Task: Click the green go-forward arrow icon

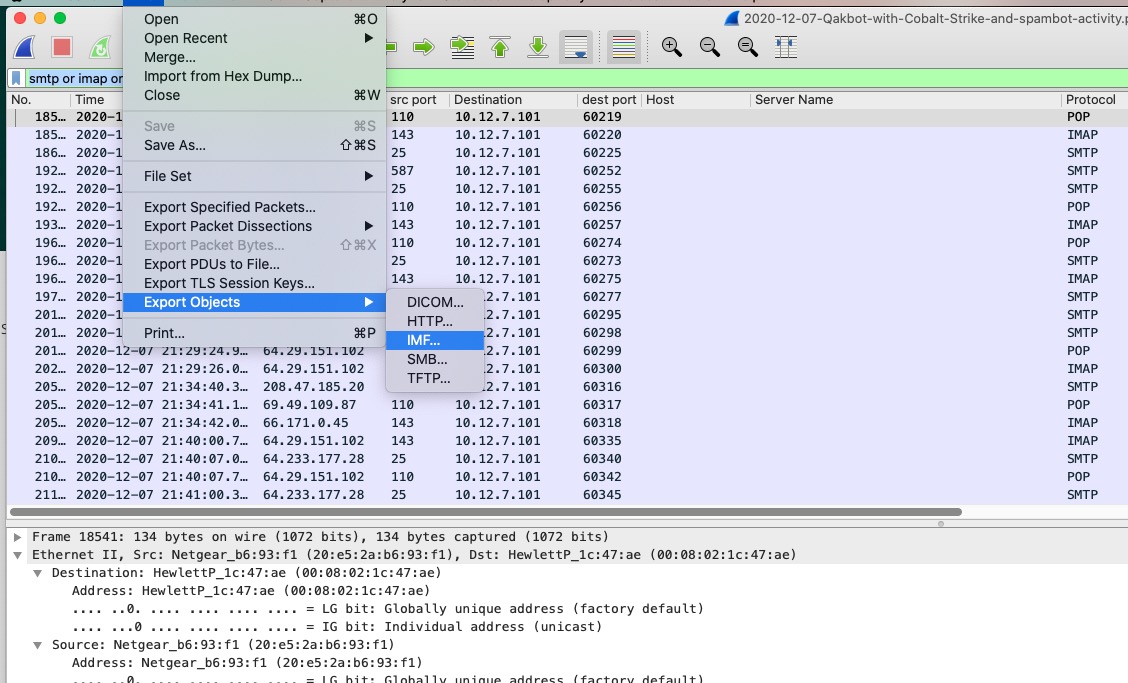Action: (424, 48)
